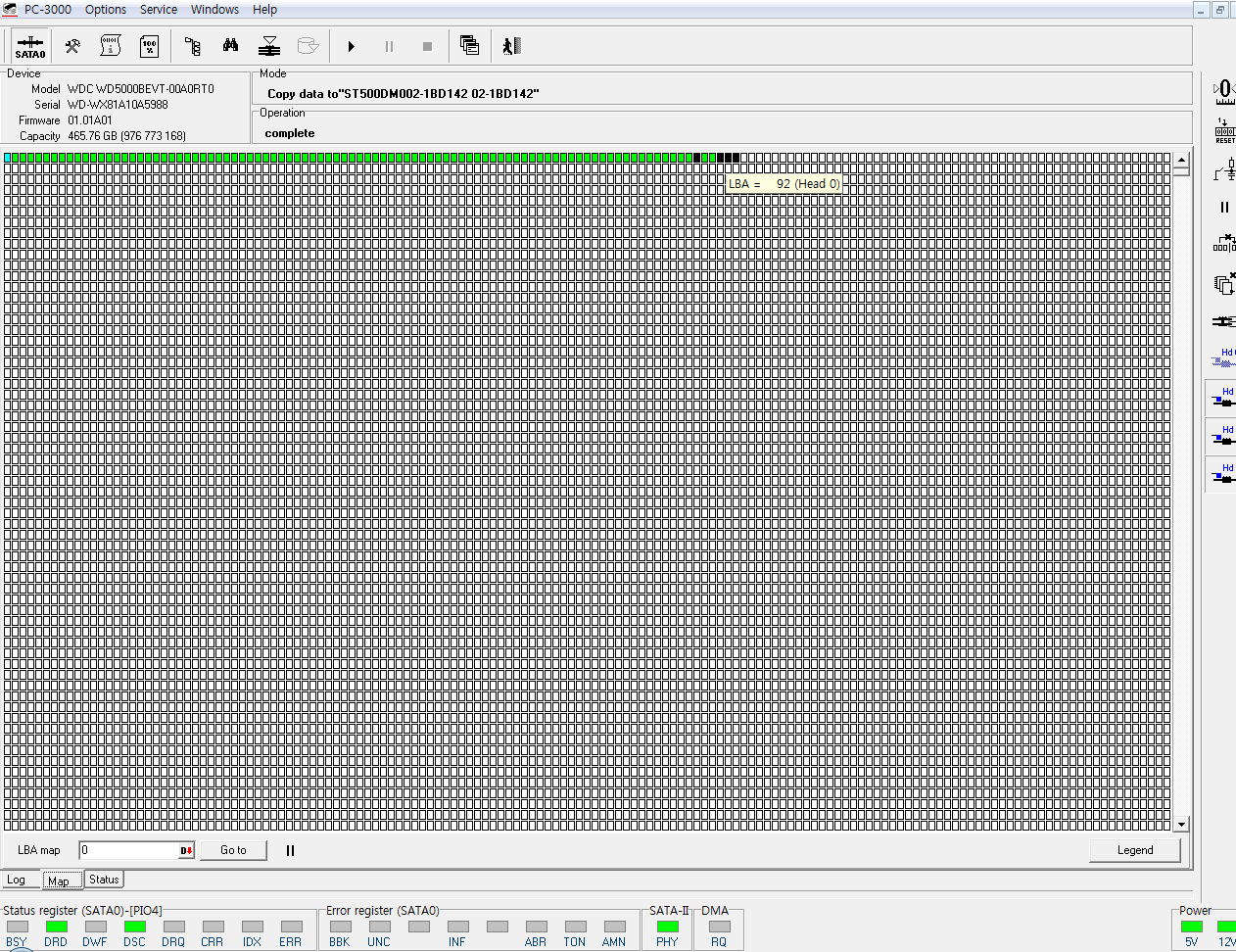Image resolution: width=1236 pixels, height=952 pixels.
Task: Click the scroll down arrow of sector map
Action: point(1181,824)
